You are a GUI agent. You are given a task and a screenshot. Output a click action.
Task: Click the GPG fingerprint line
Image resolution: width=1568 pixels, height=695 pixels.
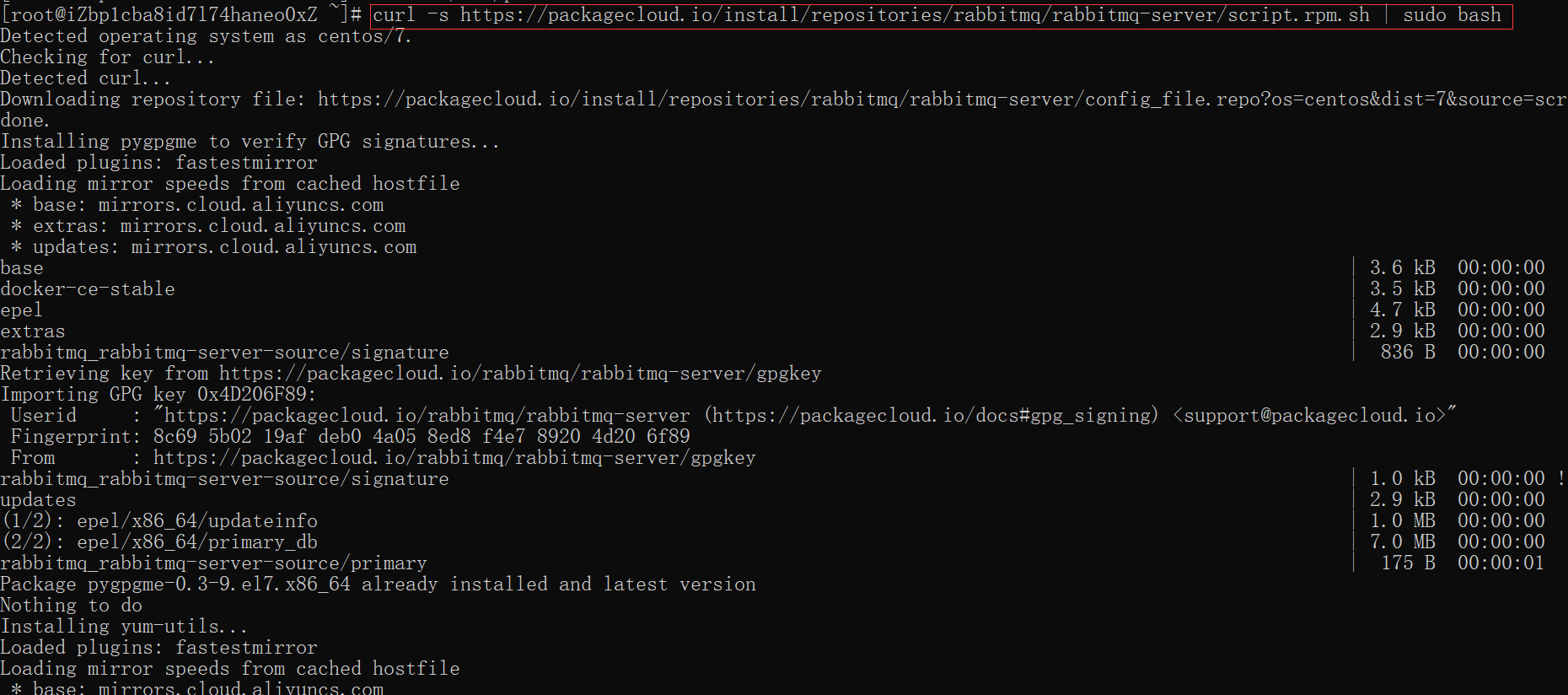(350, 437)
